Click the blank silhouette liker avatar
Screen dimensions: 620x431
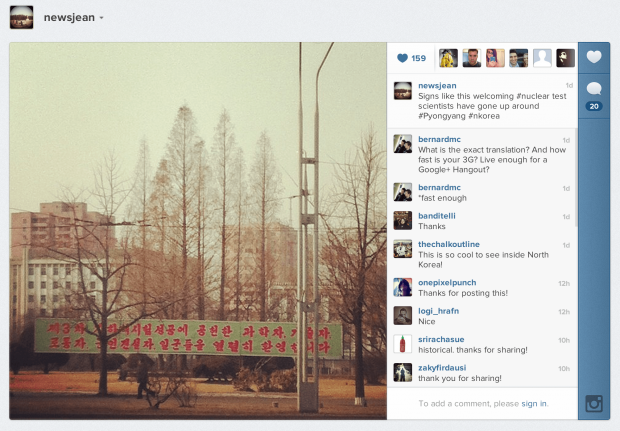tap(542, 58)
